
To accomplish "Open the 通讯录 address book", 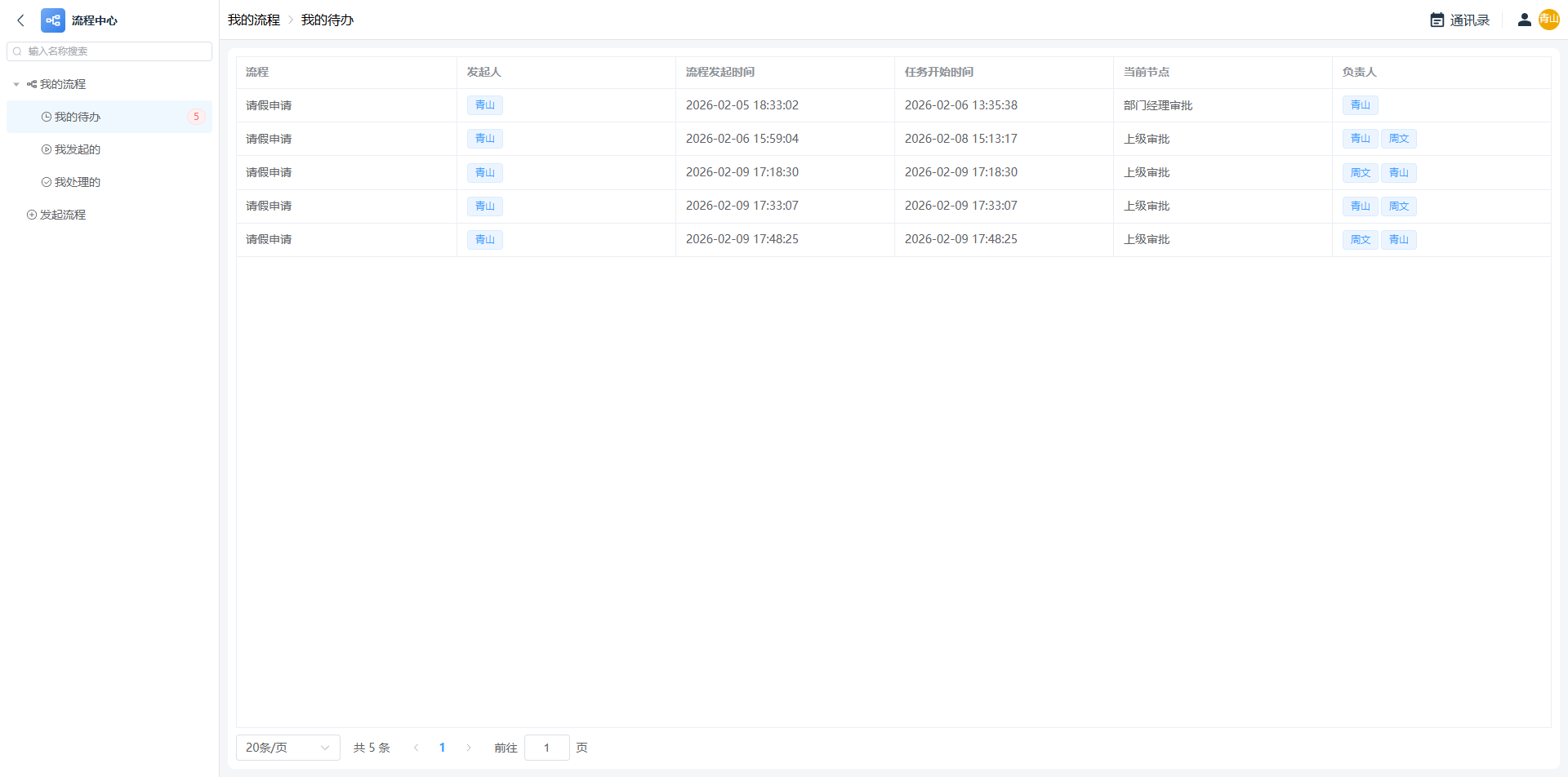I will (1460, 20).
